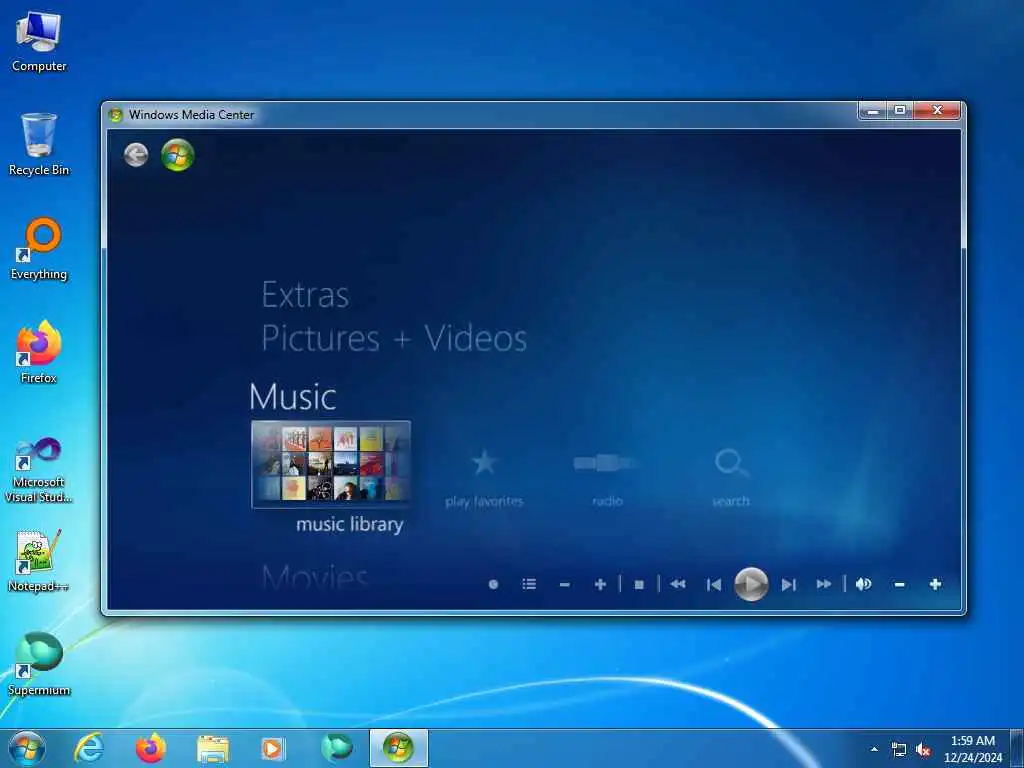Open the Recycle Bin desktop icon
This screenshot has height=768, width=1024.
(x=39, y=144)
